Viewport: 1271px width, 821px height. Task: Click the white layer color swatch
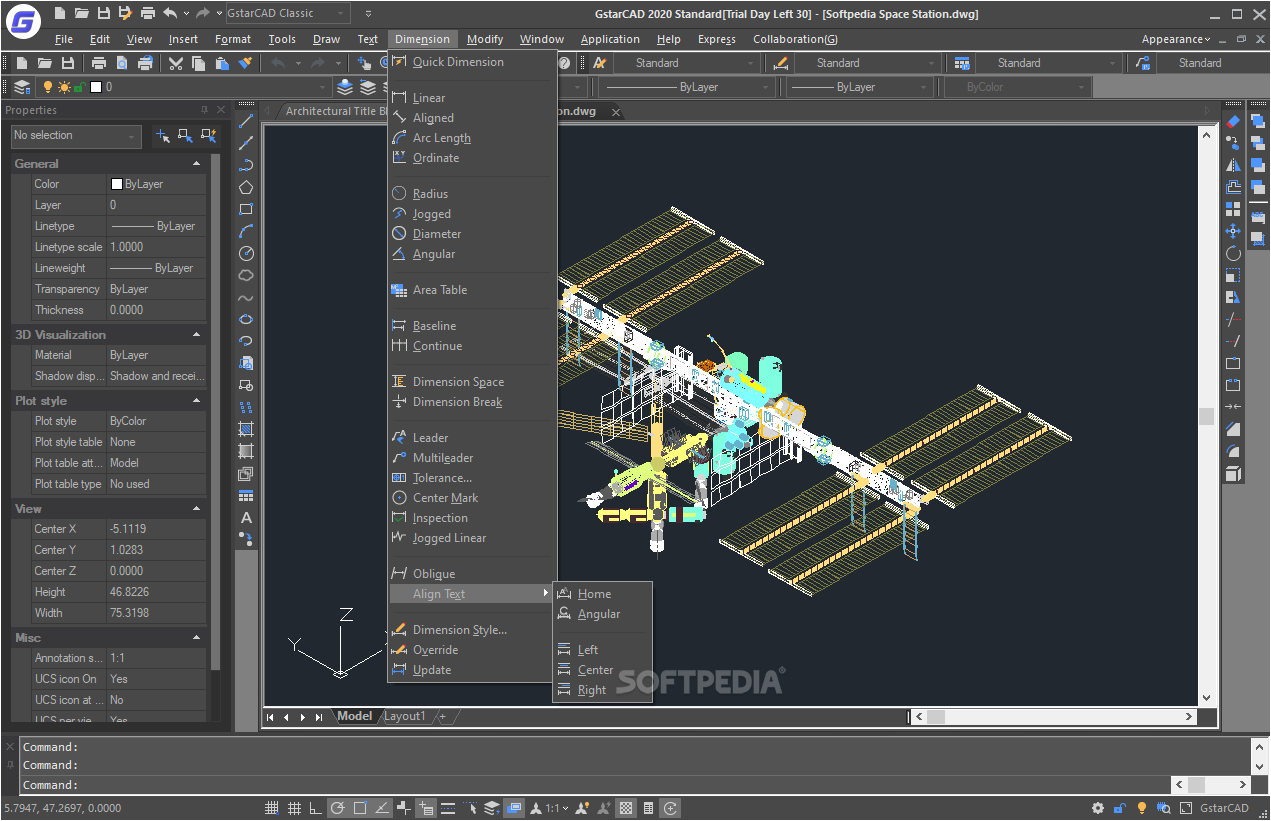[96, 87]
